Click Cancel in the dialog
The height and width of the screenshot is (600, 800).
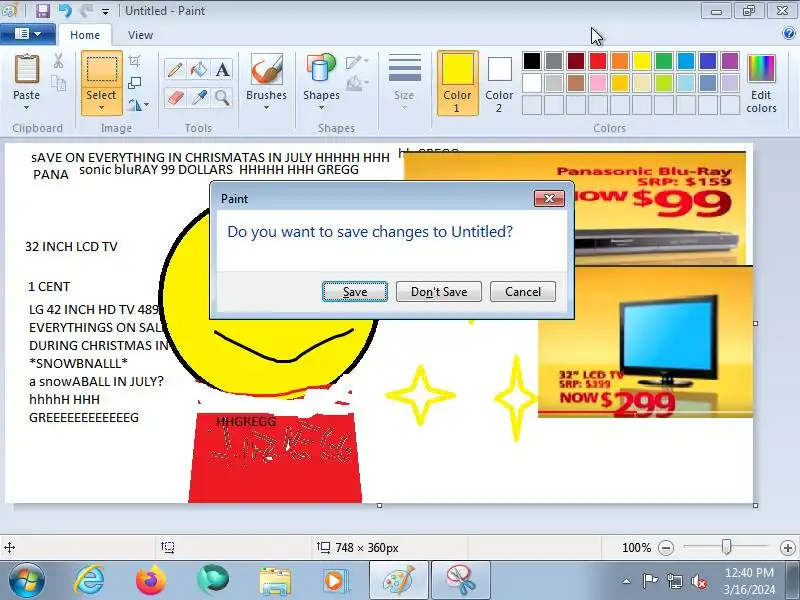pos(523,291)
